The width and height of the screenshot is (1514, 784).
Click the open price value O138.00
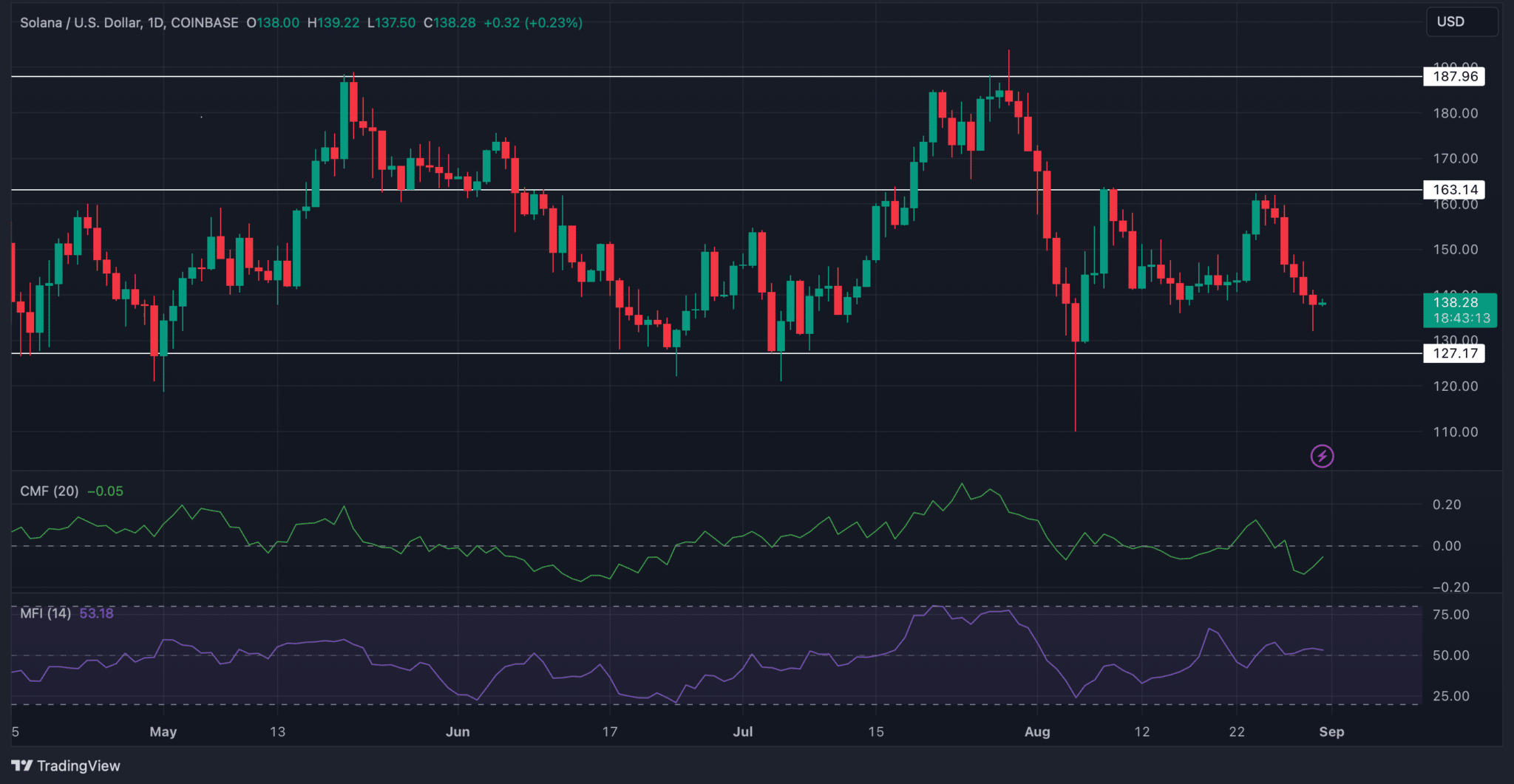pos(273,23)
